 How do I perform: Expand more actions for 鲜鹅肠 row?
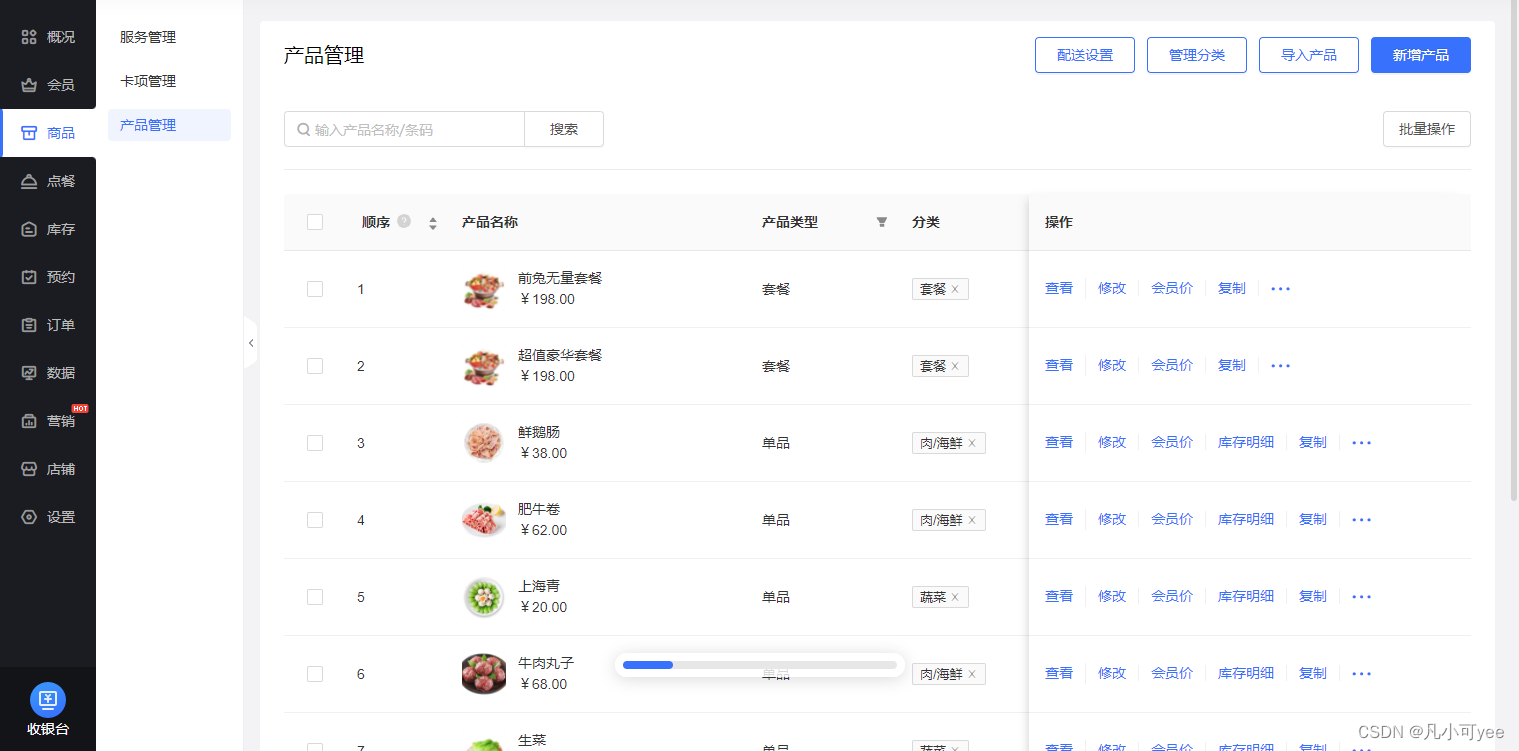click(1361, 443)
